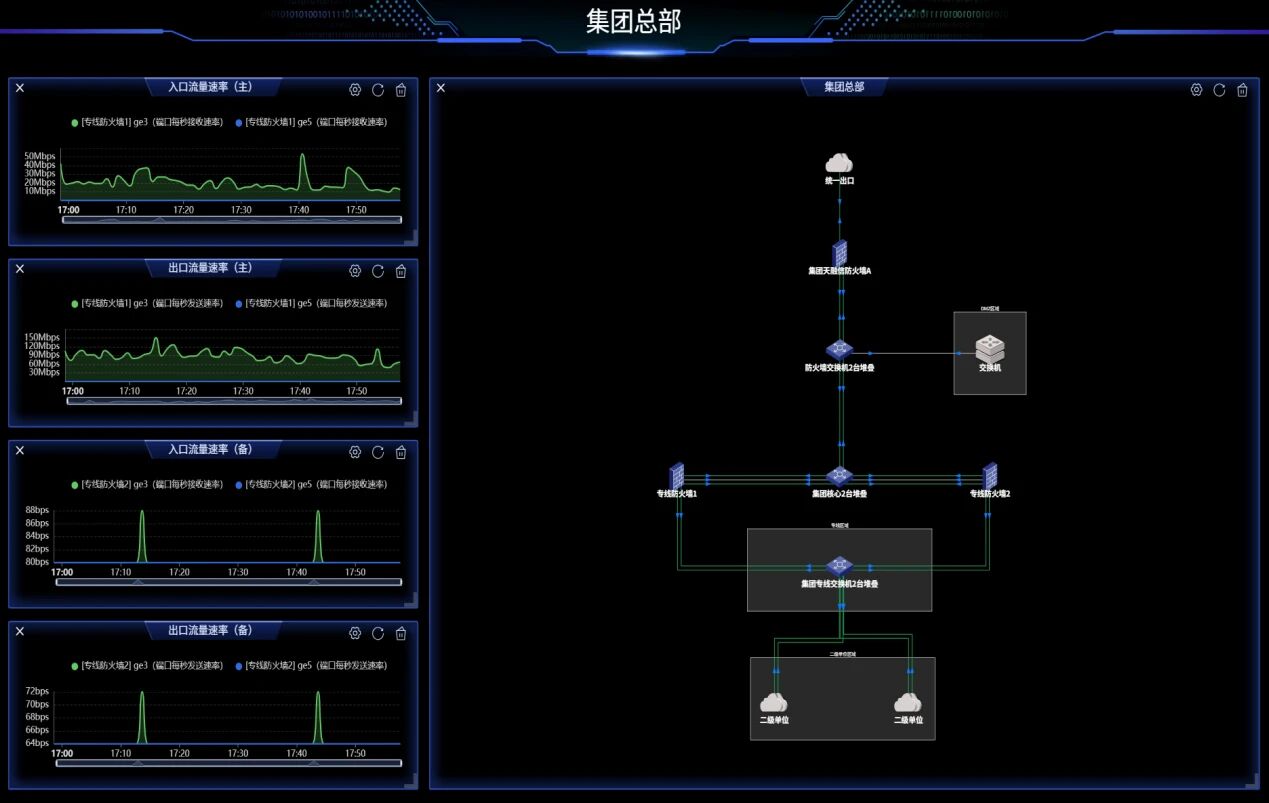Delete the 集团总部 topology panel
1269x803 pixels.
click(1242, 90)
